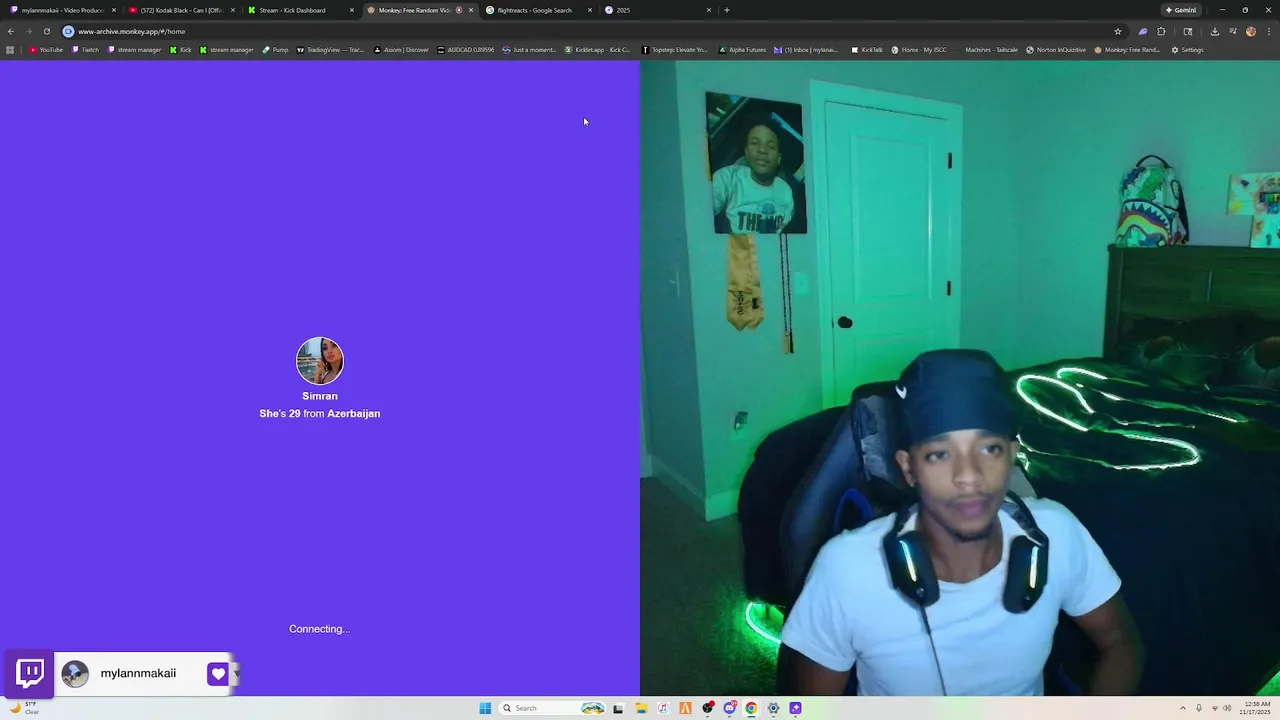The height and width of the screenshot is (720, 1280).
Task: Click the Gemini button
Action: coord(1181,10)
